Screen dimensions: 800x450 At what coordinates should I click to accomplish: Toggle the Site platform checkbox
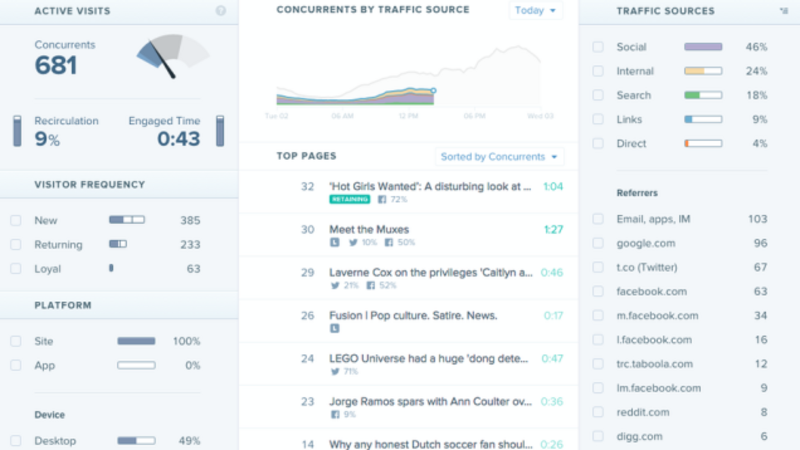pyautogui.click(x=15, y=341)
